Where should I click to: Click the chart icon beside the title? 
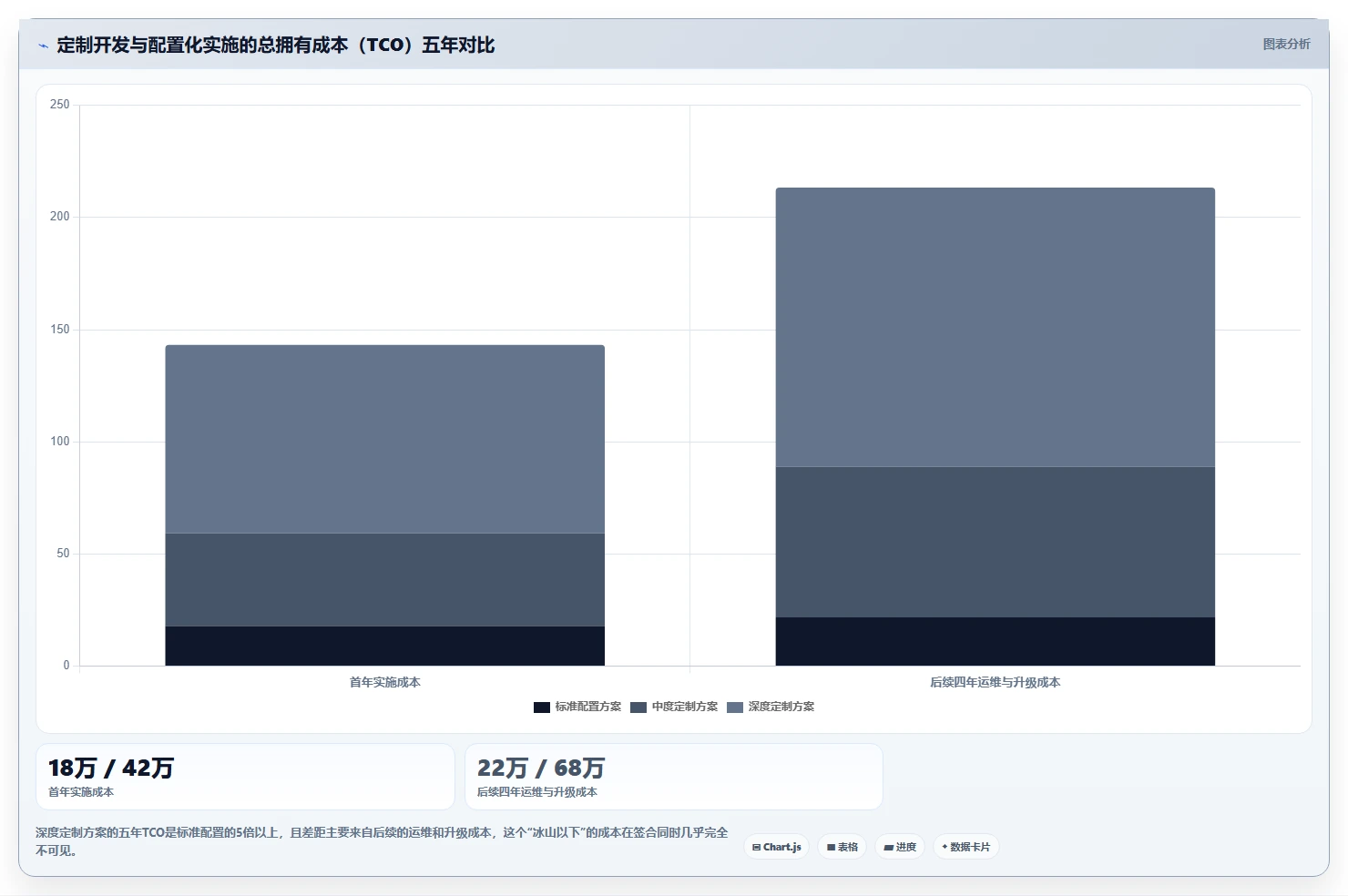tap(43, 46)
